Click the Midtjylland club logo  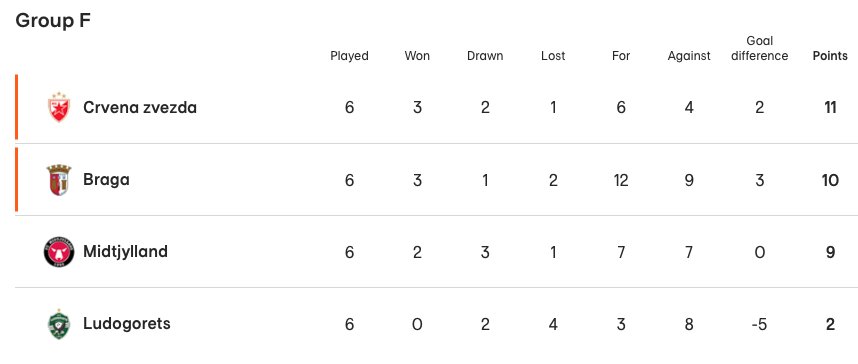tap(59, 252)
